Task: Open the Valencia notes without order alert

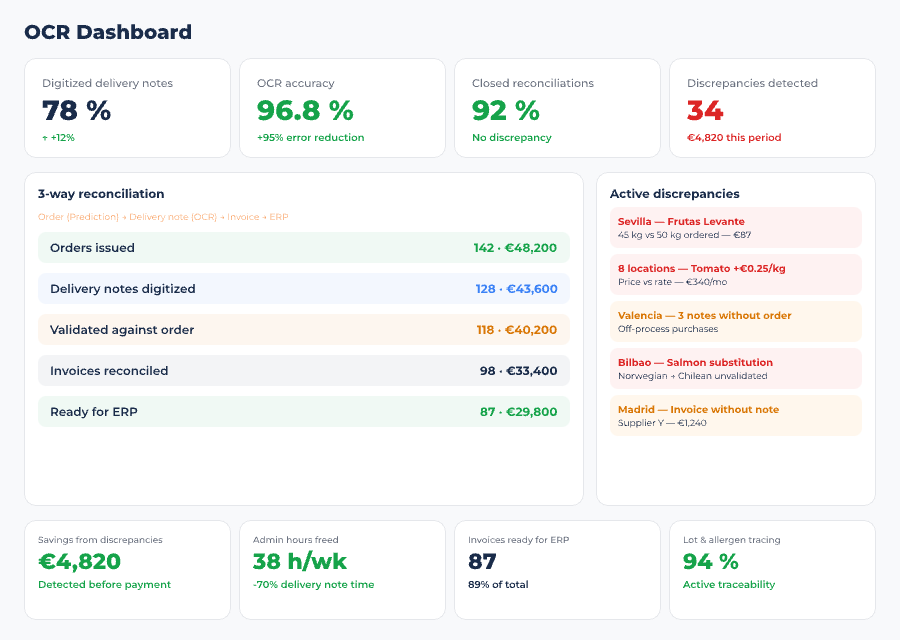Action: point(735,321)
